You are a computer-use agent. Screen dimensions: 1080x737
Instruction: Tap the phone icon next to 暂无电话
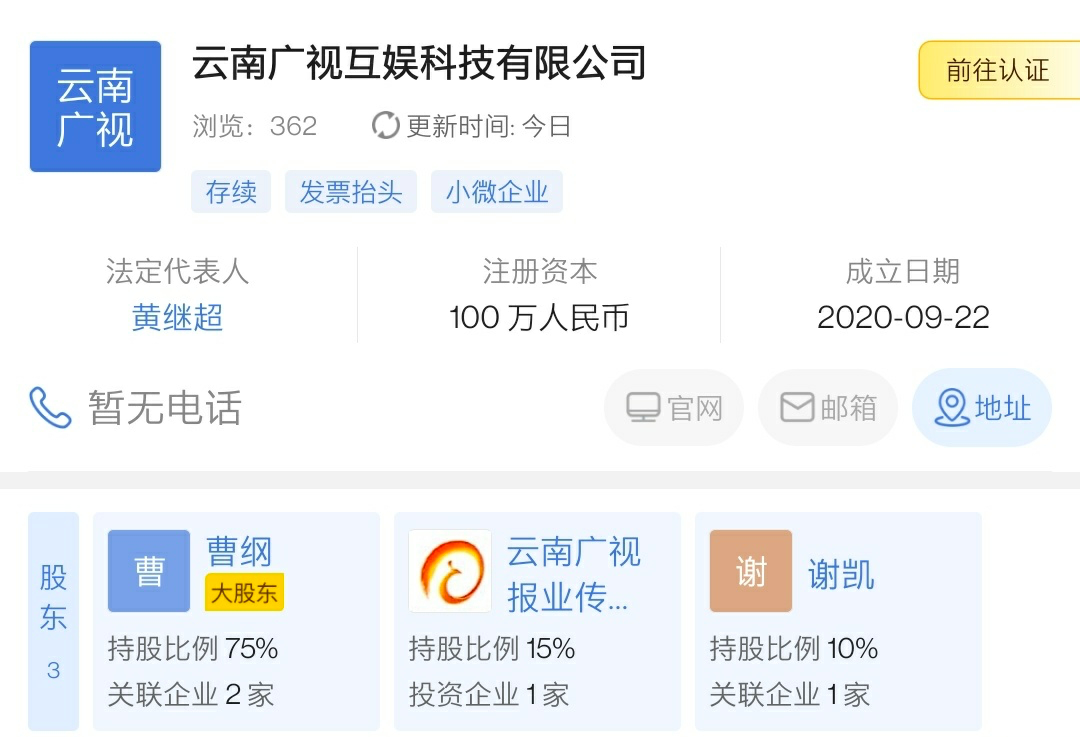tap(50, 407)
